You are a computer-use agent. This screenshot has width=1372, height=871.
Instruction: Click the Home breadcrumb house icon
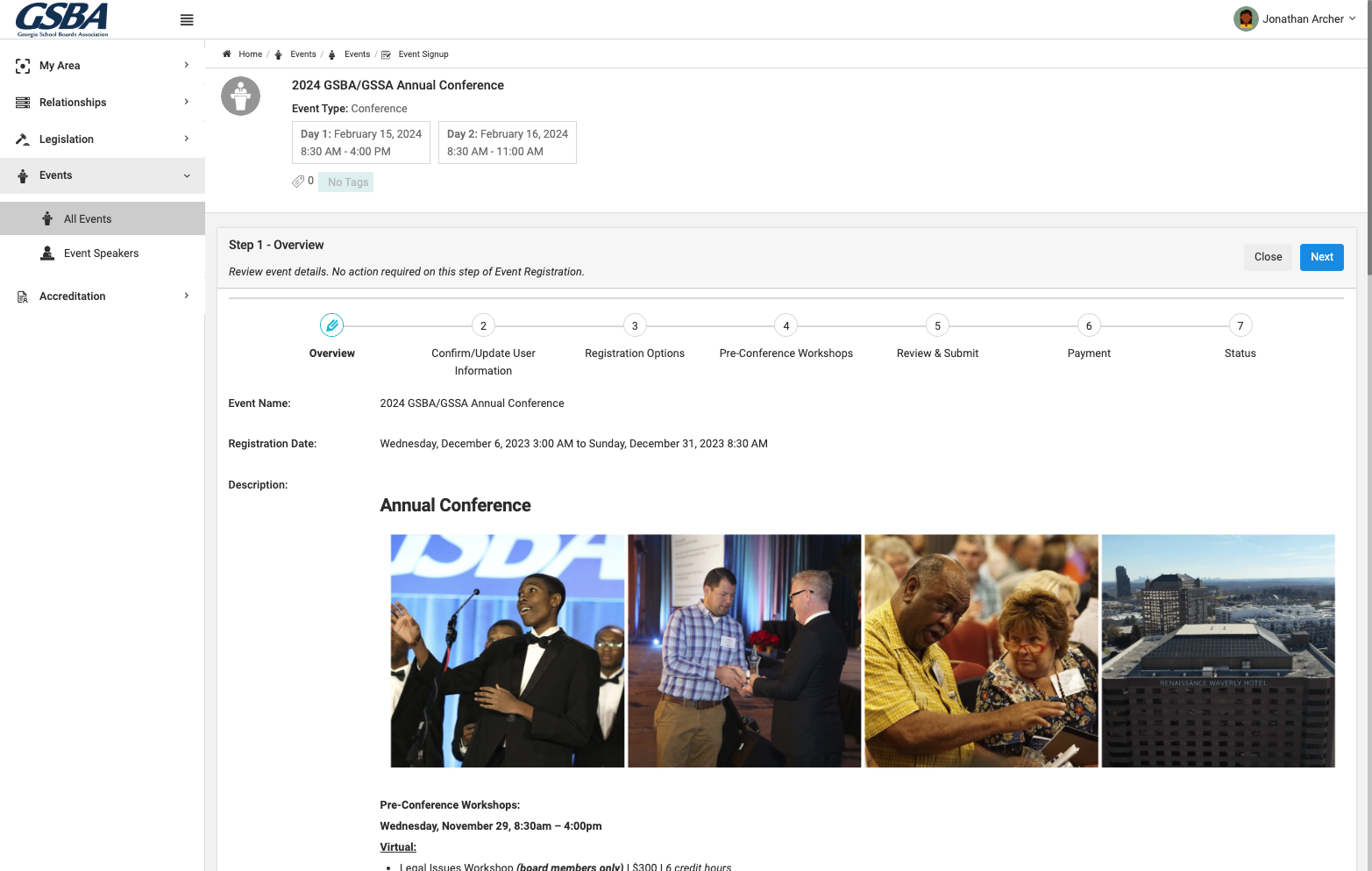(x=227, y=54)
